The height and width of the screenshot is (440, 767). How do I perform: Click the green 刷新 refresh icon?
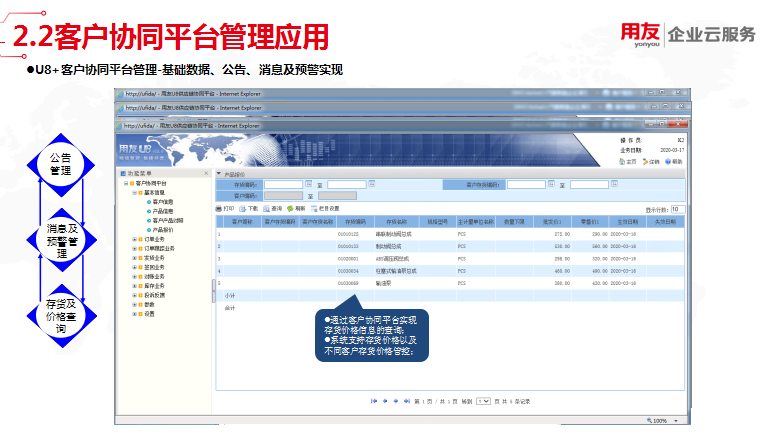tap(290, 209)
